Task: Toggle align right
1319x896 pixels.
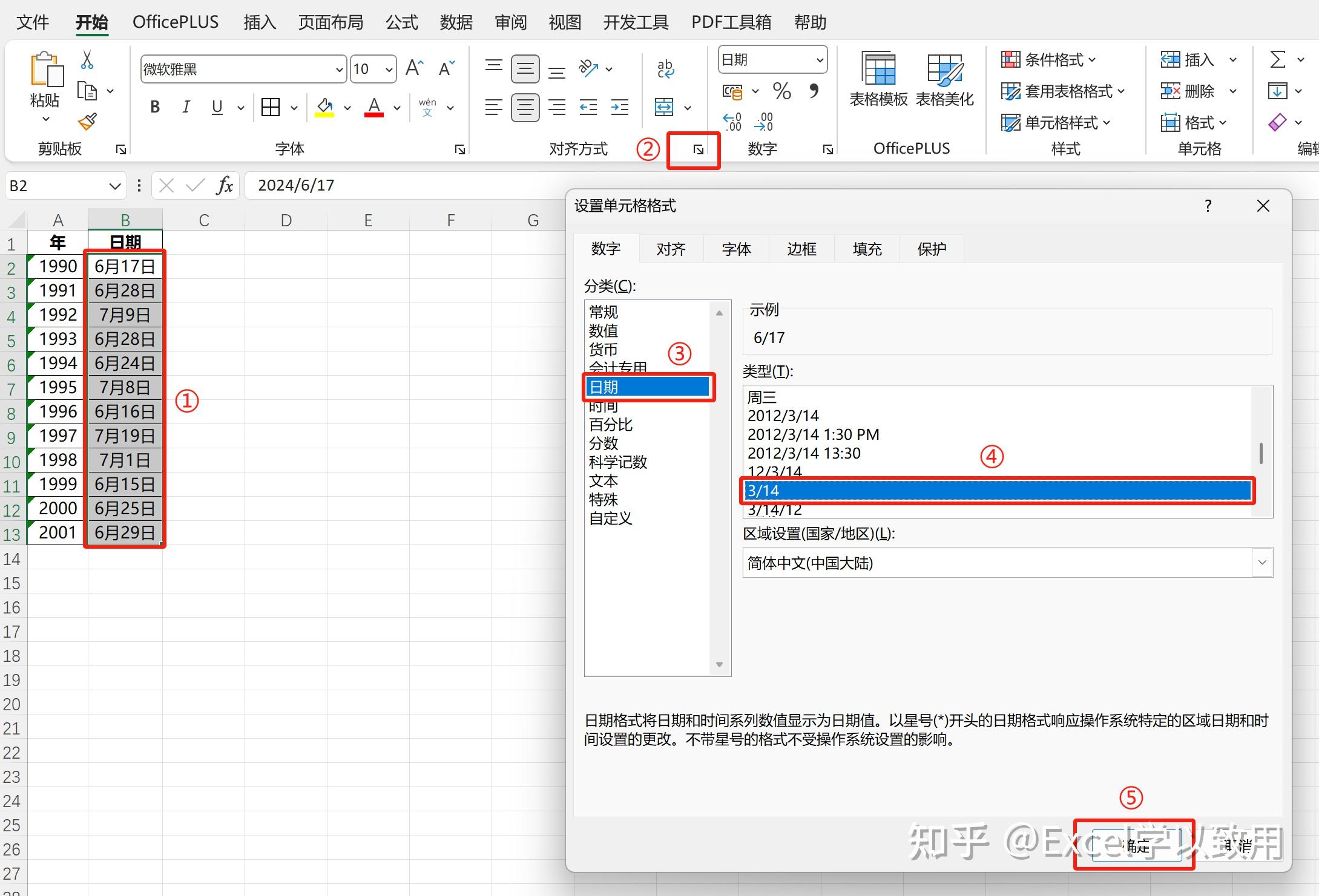Action: click(x=557, y=108)
